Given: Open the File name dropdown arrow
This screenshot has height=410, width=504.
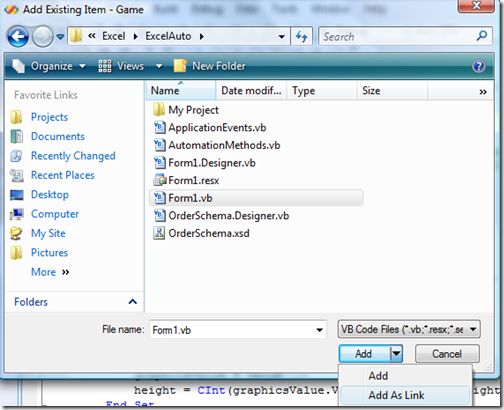Looking at the screenshot, I should tap(319, 330).
